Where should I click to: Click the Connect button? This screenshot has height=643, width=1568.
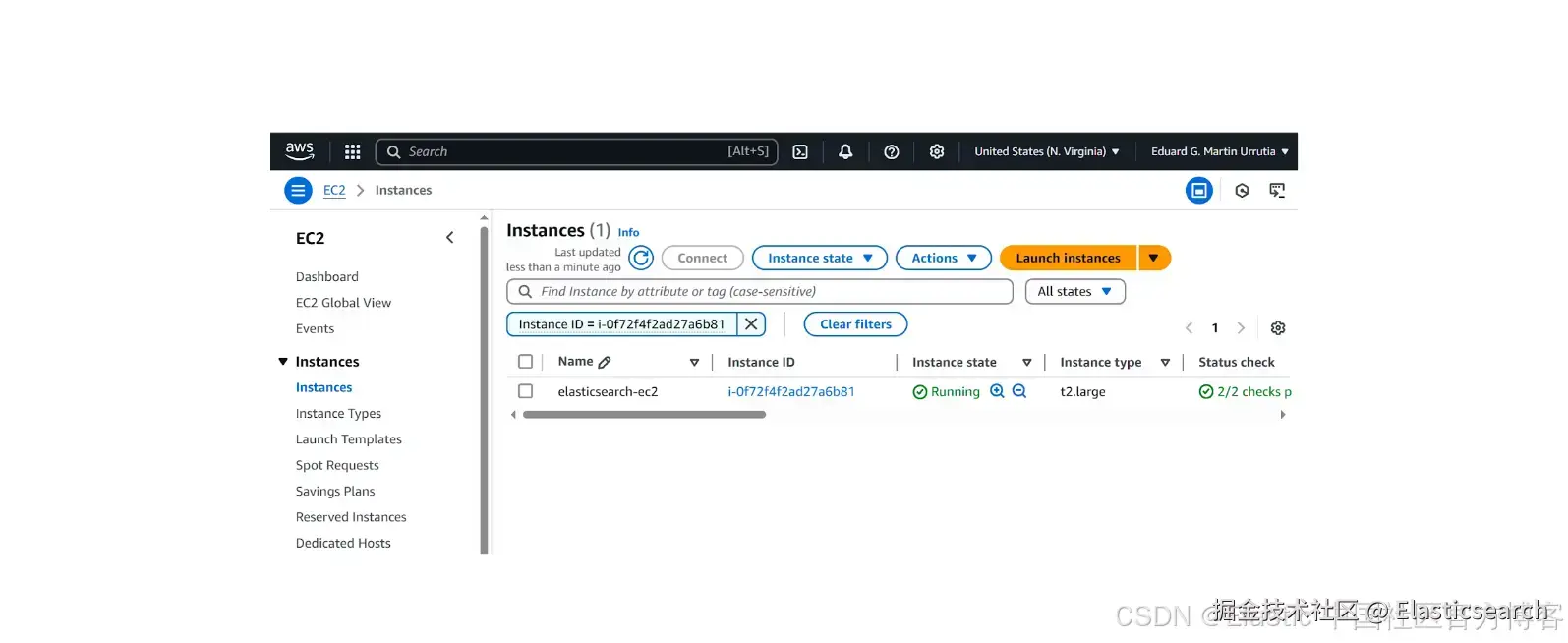pyautogui.click(x=702, y=259)
